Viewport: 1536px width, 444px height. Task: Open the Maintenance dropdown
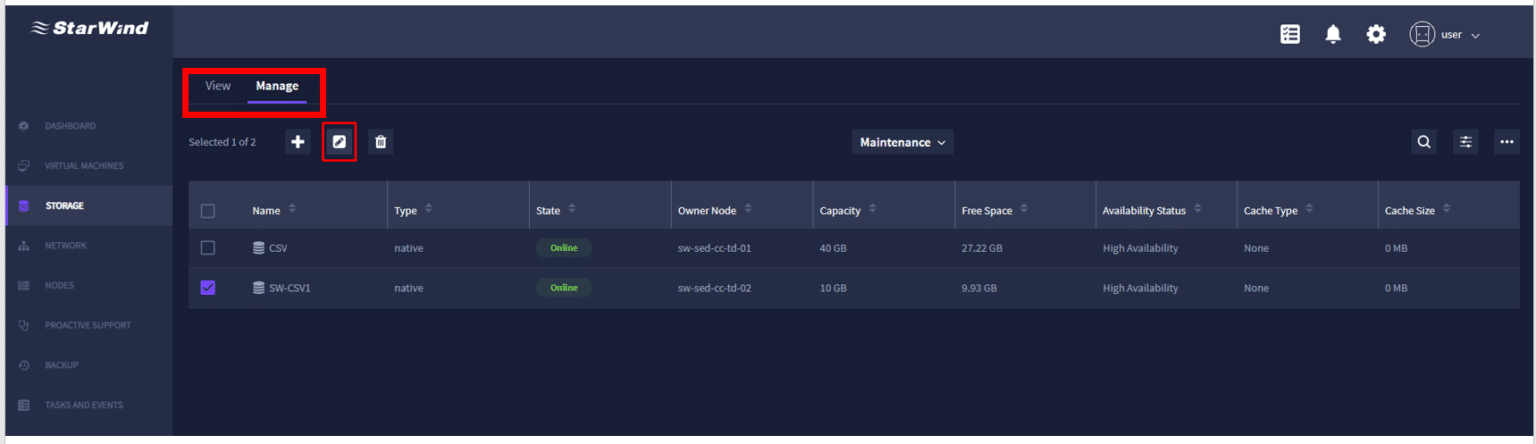902,142
